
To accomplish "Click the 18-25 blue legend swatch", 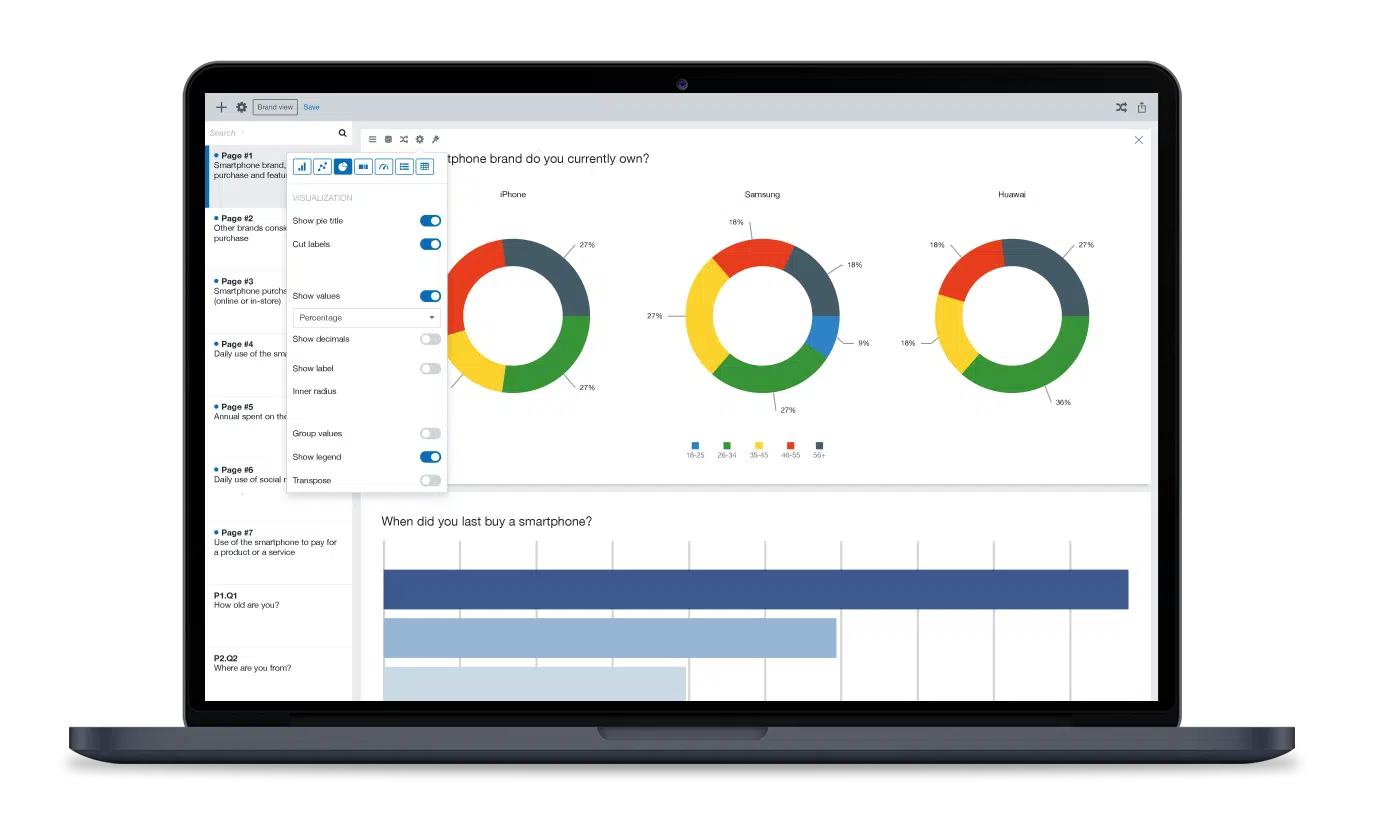I will 695,445.
